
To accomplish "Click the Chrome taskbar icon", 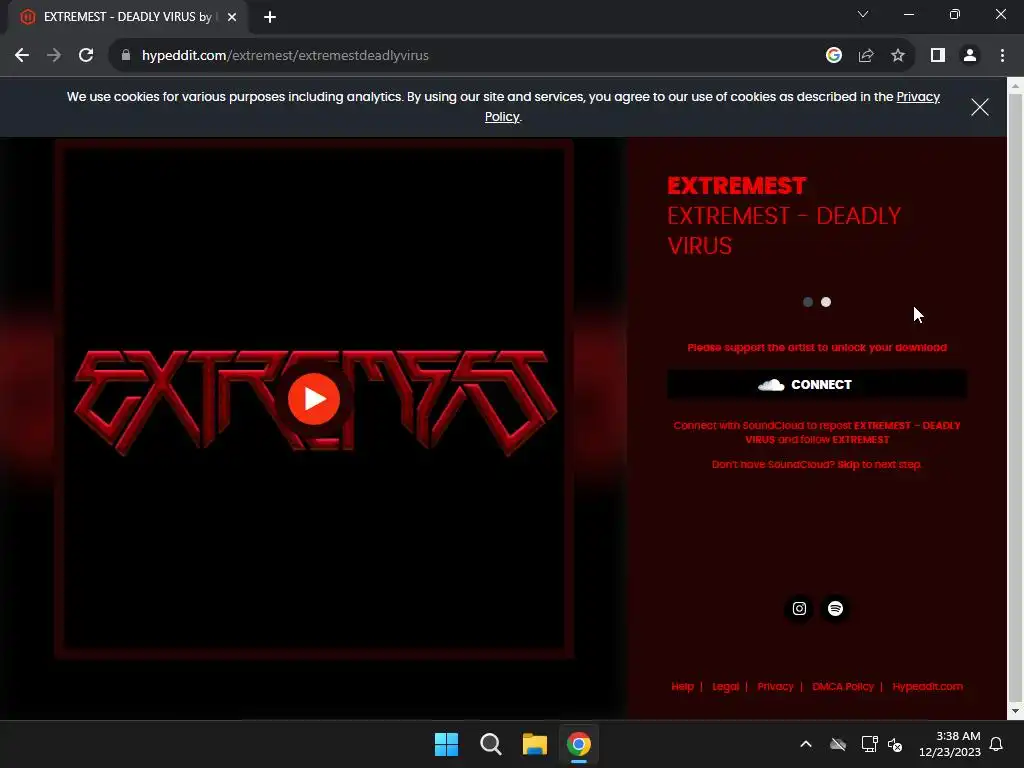I will [x=579, y=744].
